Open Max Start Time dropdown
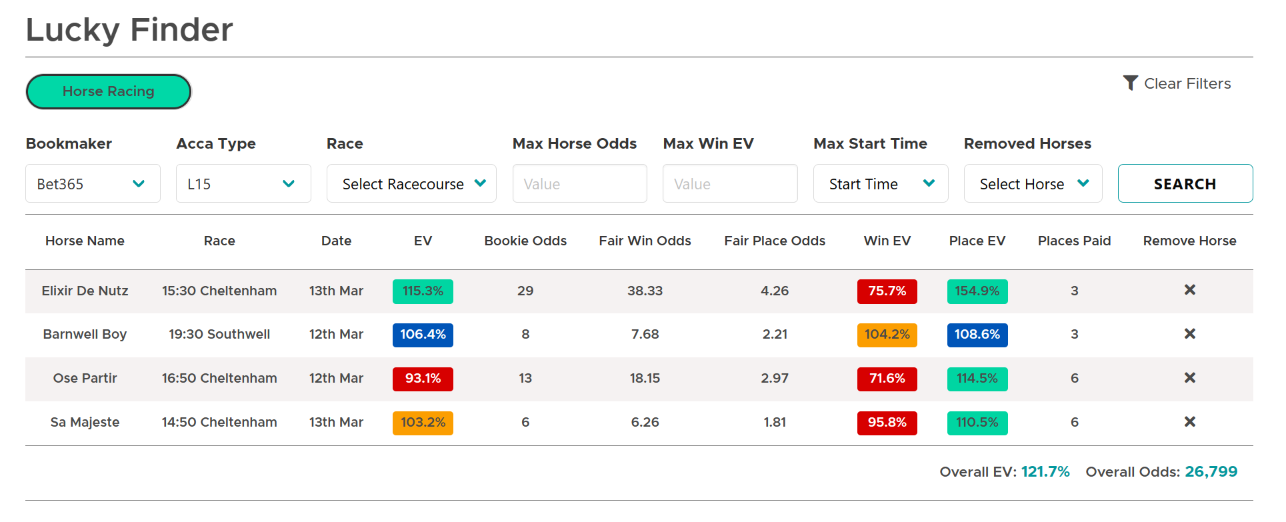Screen dimensions: 1286x522 [x=881, y=184]
